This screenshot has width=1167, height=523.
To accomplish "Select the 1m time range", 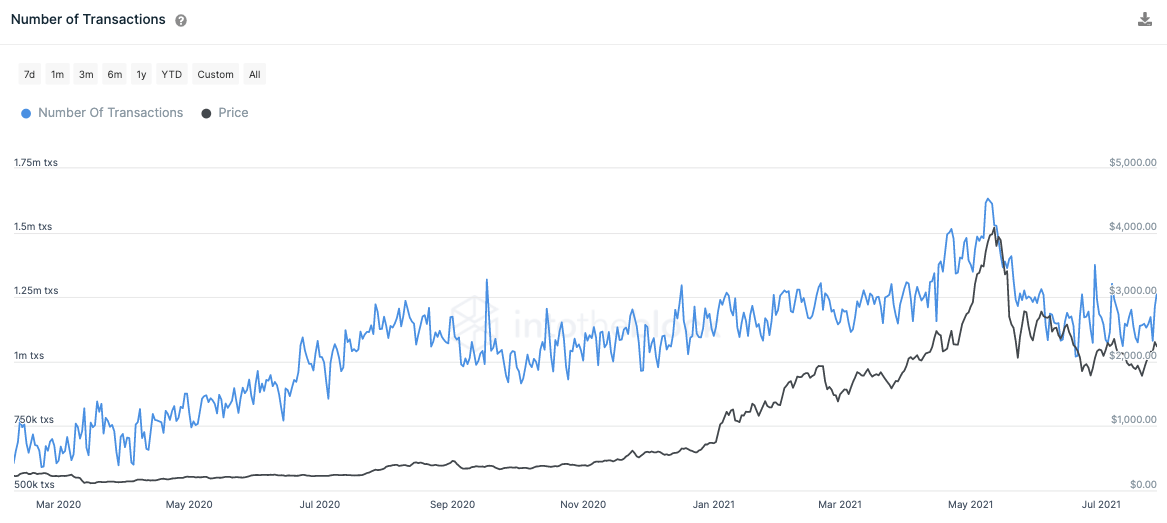I will [x=57, y=74].
